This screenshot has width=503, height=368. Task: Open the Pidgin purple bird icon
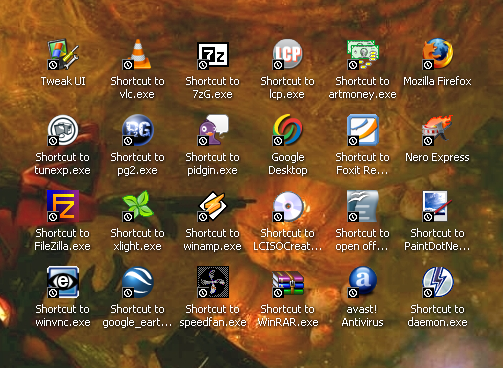[x=213, y=130]
